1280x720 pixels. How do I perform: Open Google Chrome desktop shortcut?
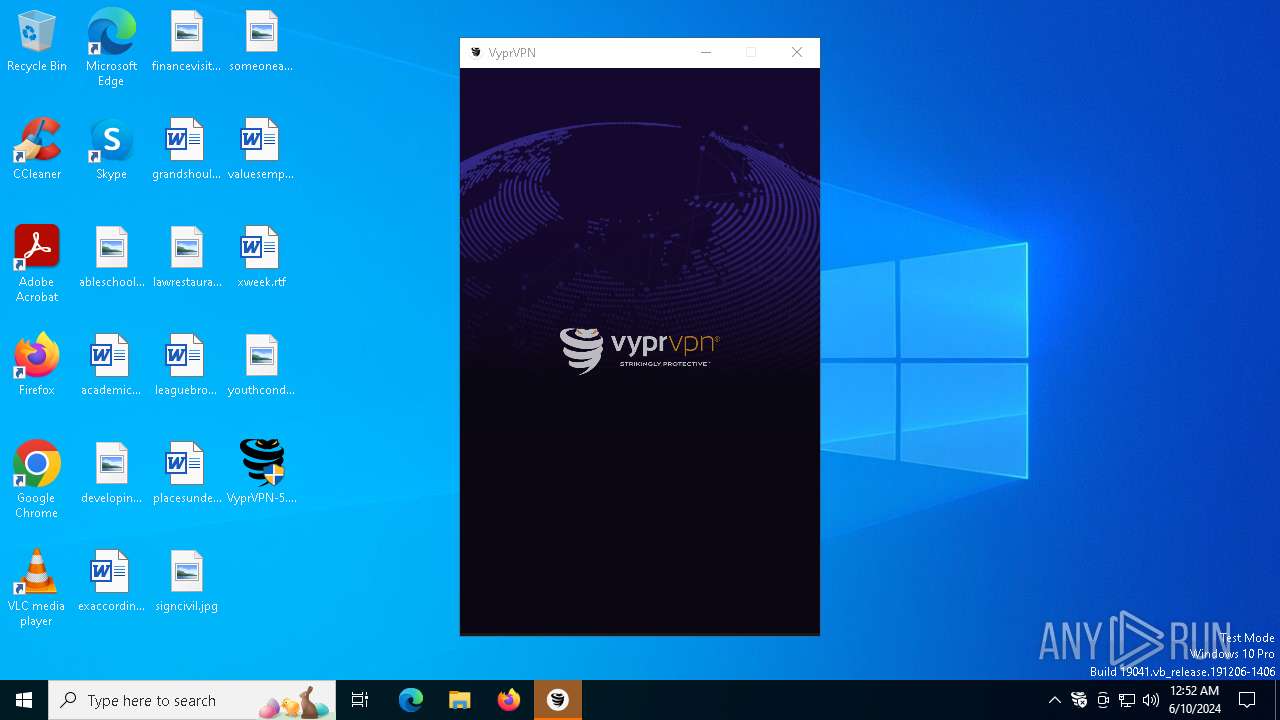point(37,480)
